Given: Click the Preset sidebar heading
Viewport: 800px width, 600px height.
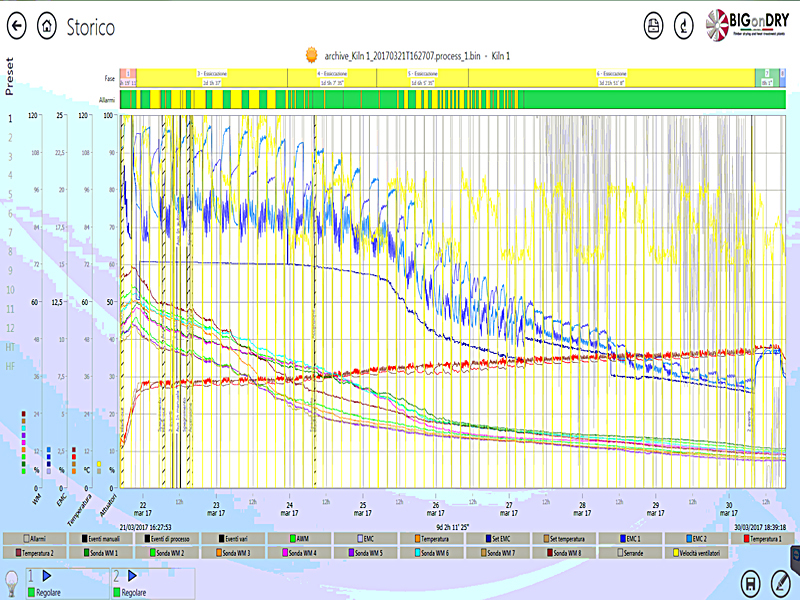Looking at the screenshot, I should coord(9,77).
